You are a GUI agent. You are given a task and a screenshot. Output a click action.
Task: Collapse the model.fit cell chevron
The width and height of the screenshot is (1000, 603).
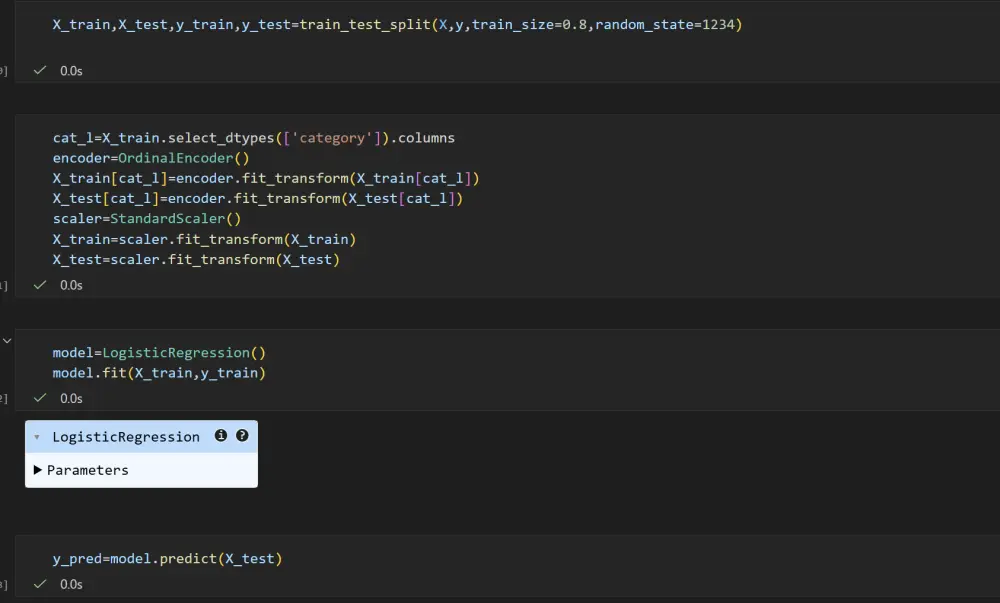click(7, 341)
